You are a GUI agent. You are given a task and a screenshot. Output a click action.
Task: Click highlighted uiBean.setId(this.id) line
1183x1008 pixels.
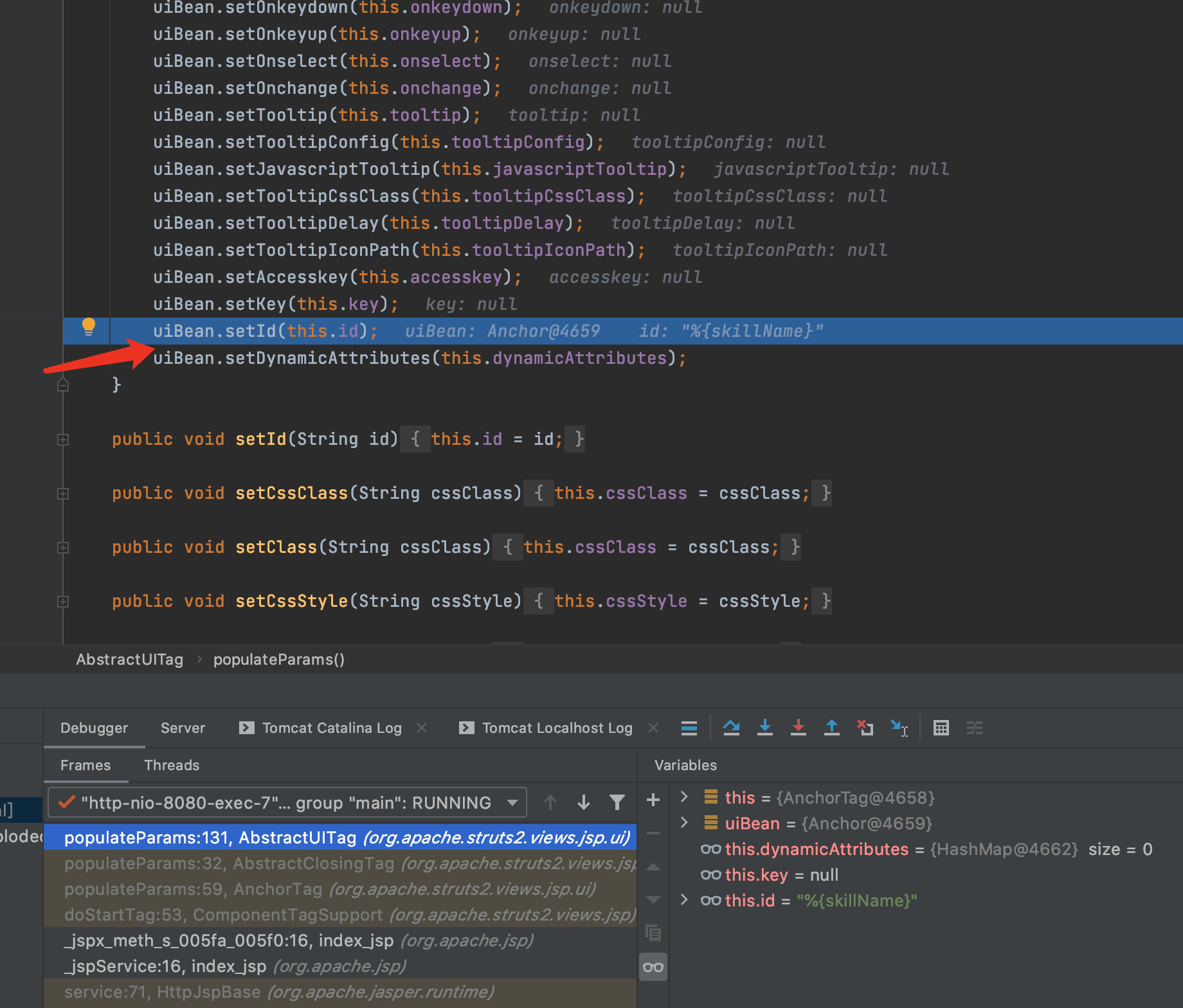click(266, 331)
